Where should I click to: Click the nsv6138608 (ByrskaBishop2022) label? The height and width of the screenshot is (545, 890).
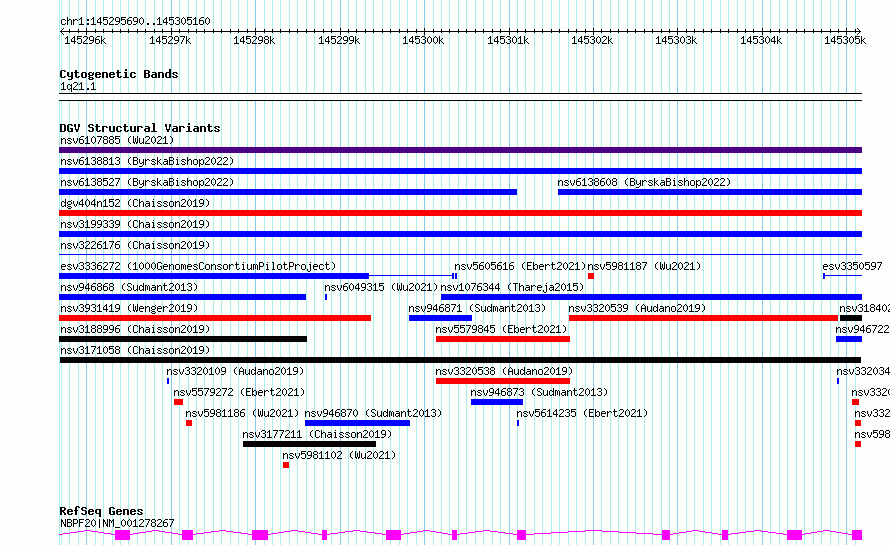pos(644,182)
